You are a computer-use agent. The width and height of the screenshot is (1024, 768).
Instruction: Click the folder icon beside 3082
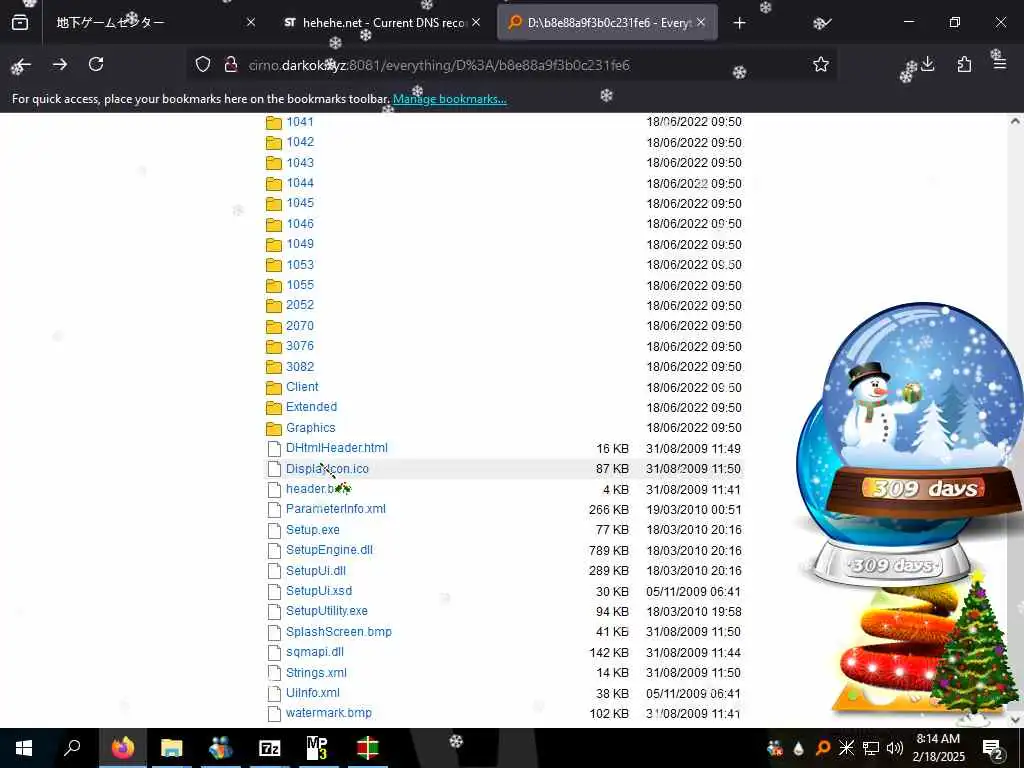[x=274, y=367]
